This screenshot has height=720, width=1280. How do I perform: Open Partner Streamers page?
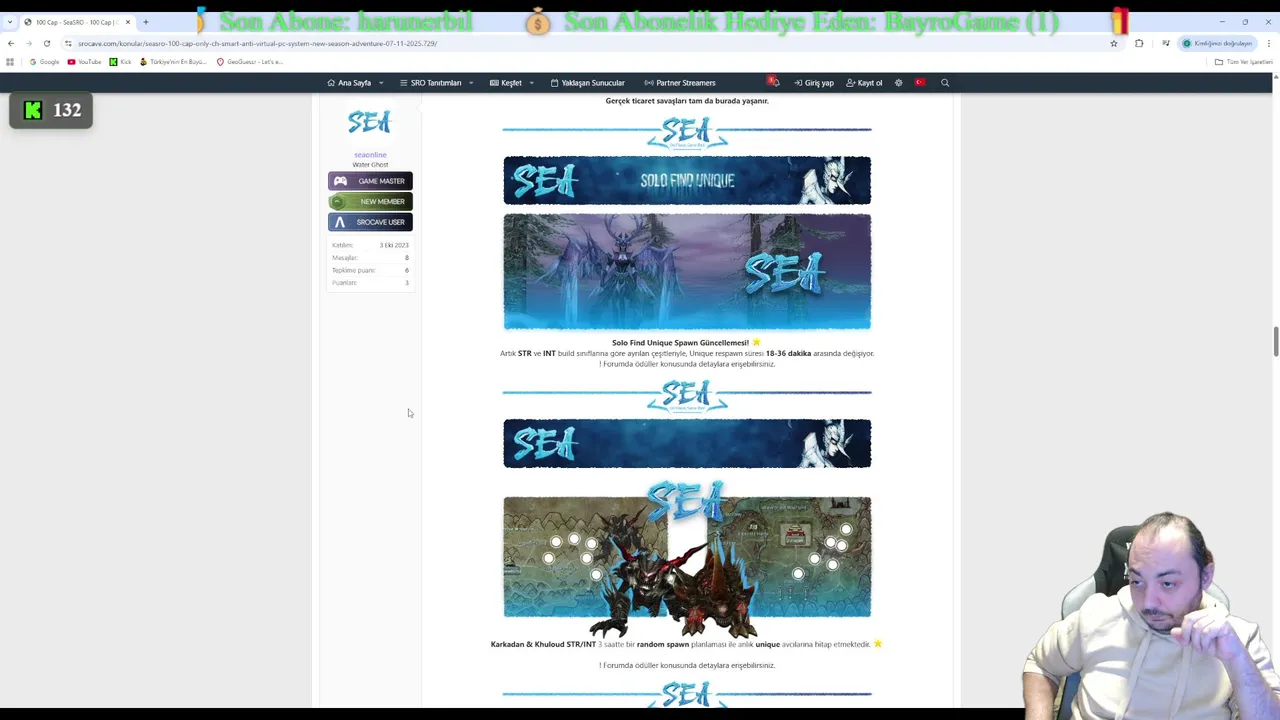[680, 83]
